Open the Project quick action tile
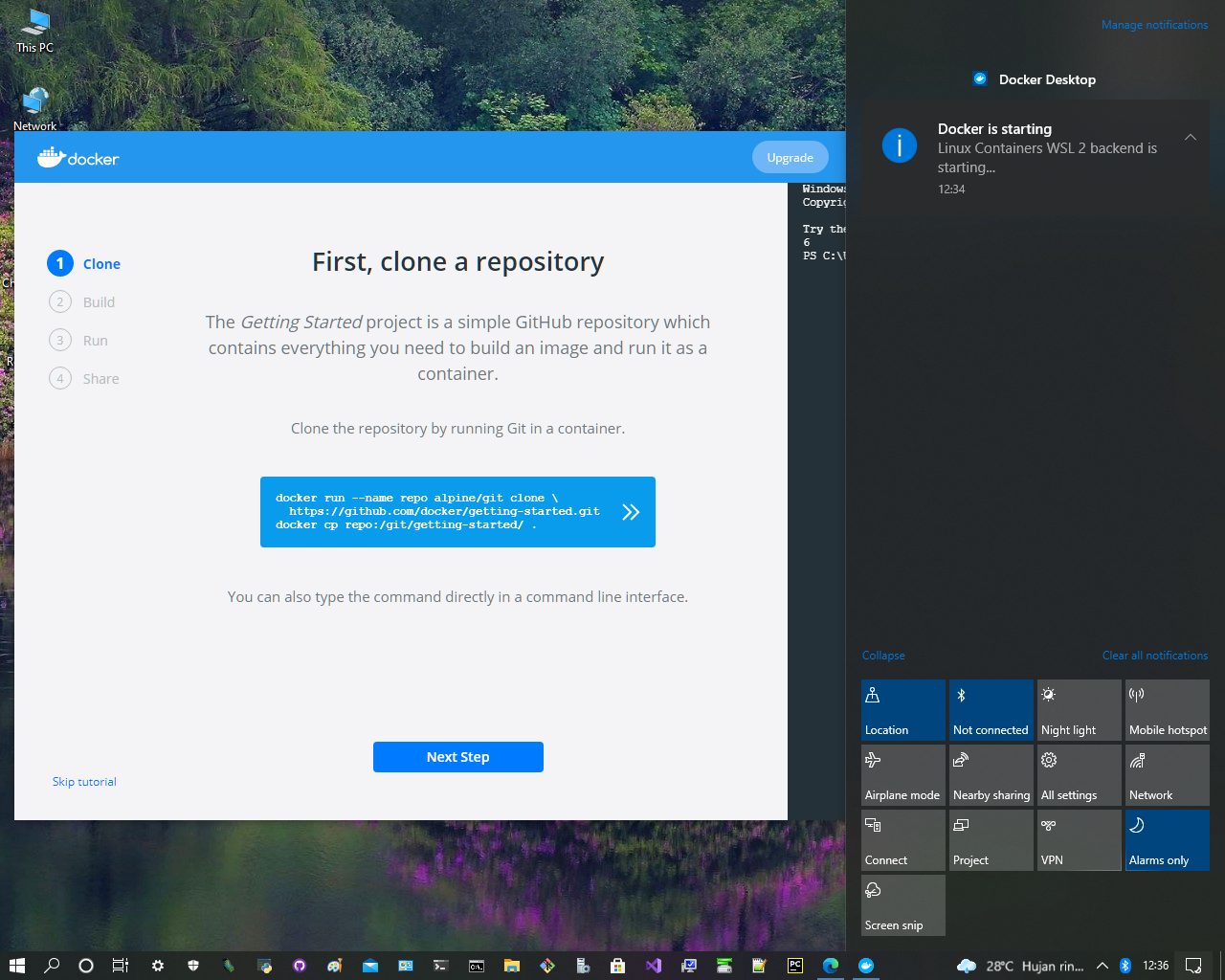The width and height of the screenshot is (1225, 980). [991, 839]
